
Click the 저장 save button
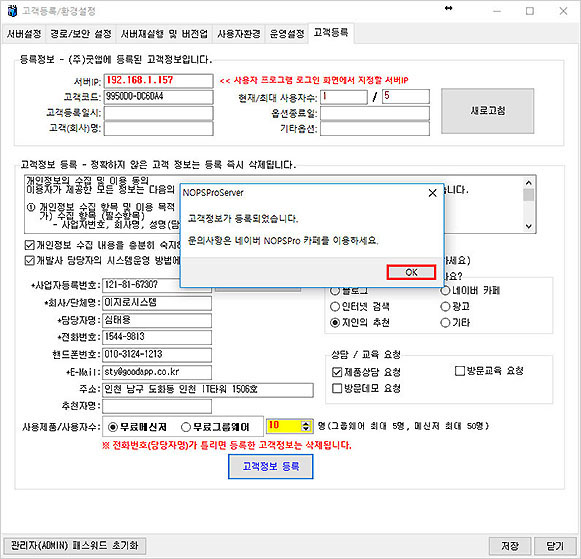(x=510, y=546)
